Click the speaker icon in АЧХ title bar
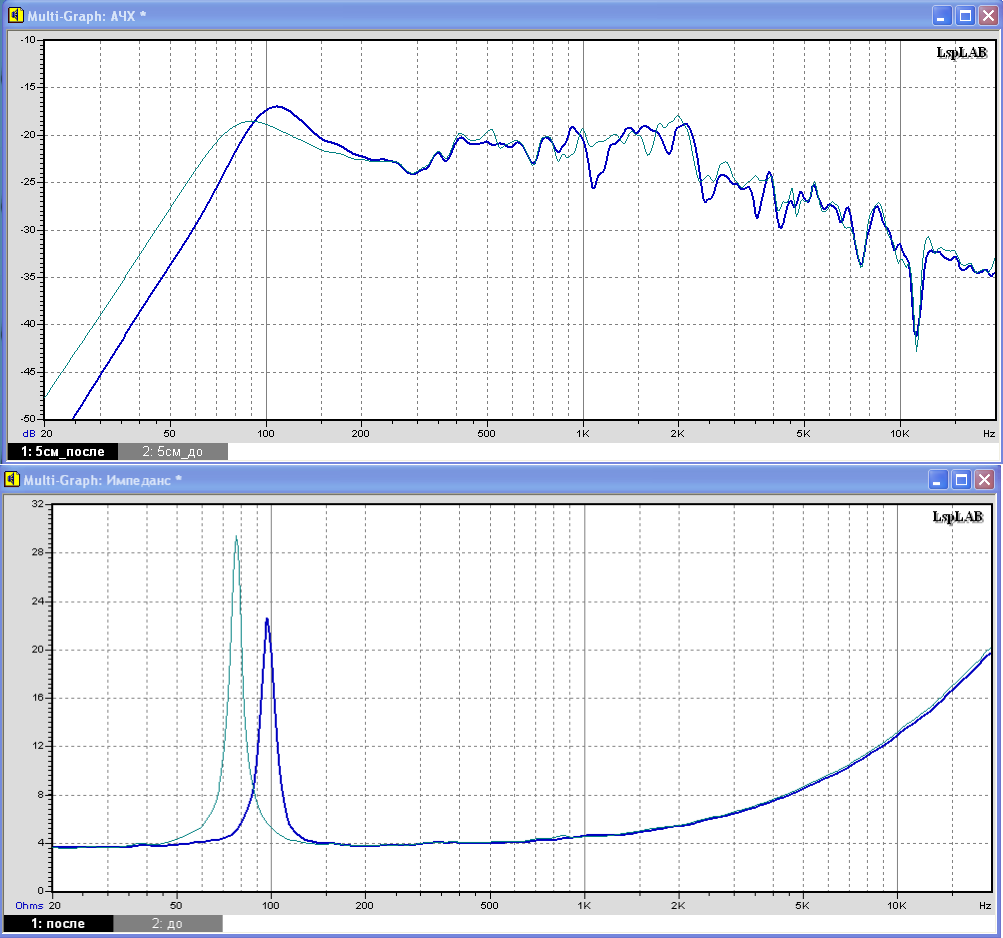The width and height of the screenshot is (1003, 938). pos(15,15)
